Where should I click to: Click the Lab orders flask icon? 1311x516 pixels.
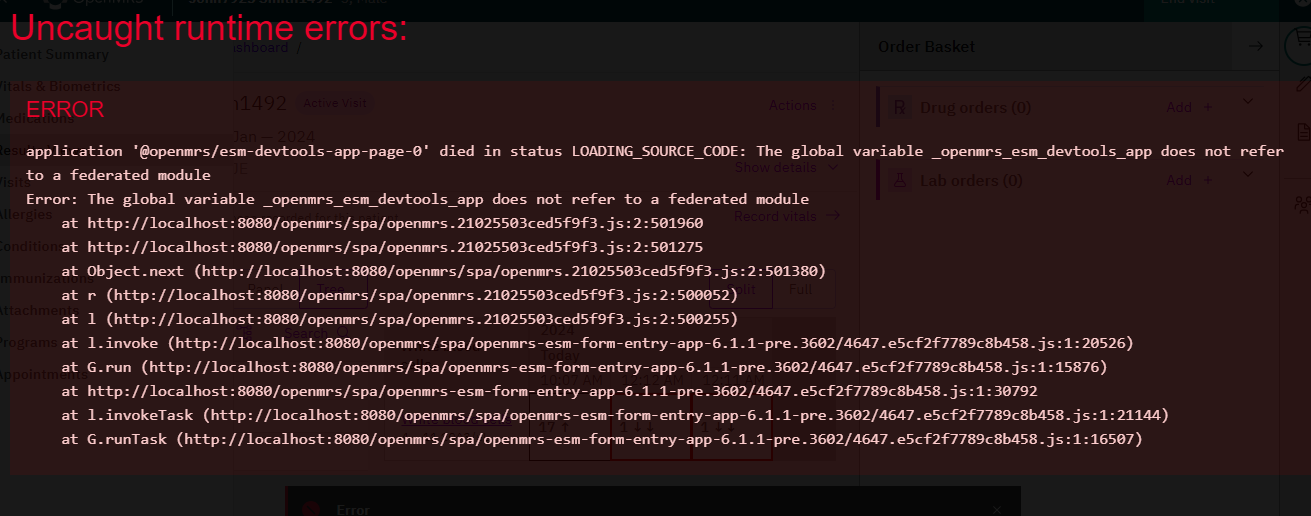click(900, 180)
